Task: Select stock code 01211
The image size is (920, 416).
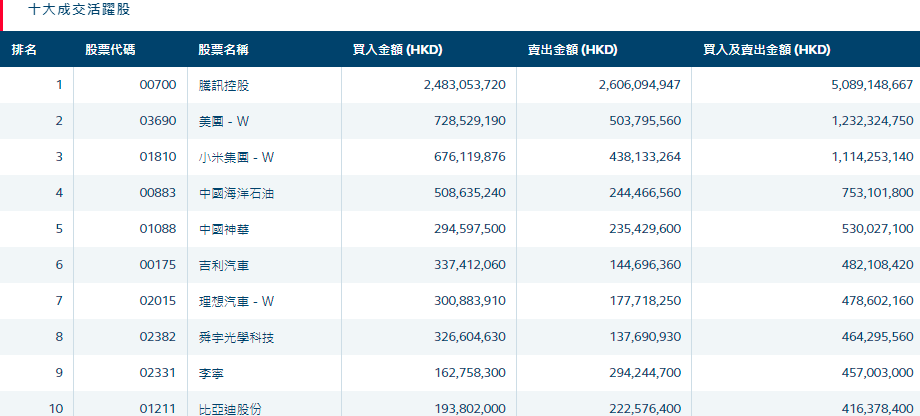Action: click(158, 409)
